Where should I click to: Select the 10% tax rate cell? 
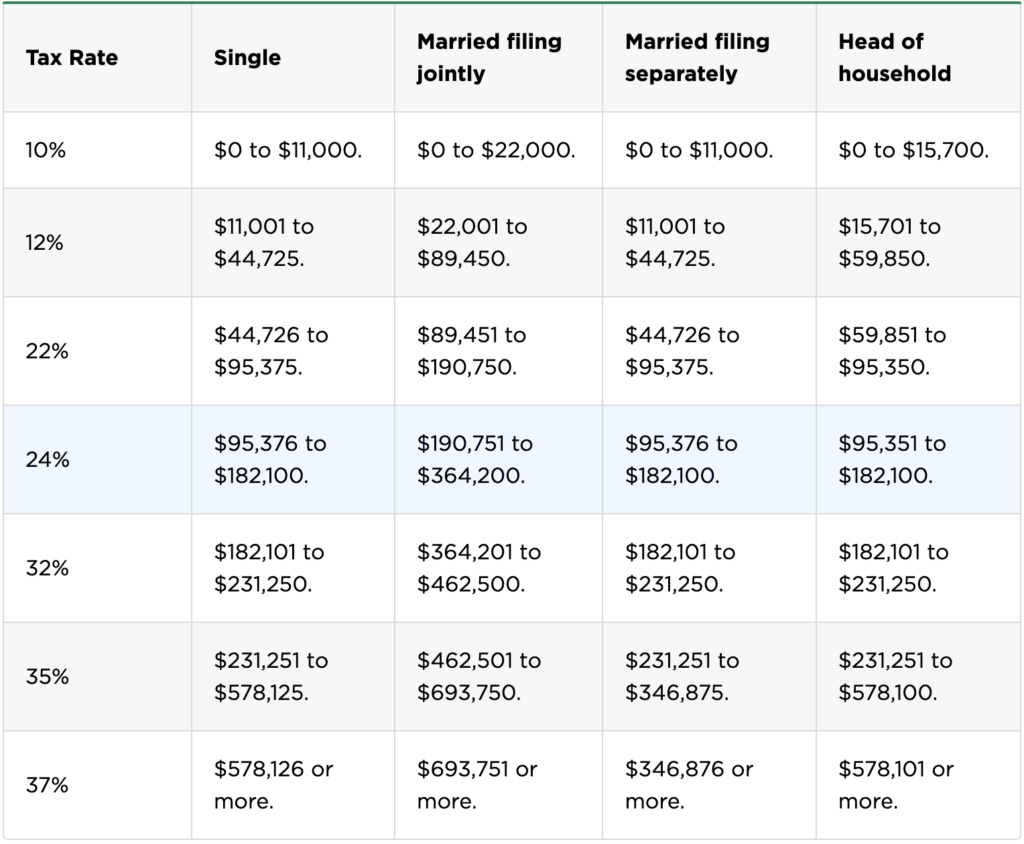45,150
